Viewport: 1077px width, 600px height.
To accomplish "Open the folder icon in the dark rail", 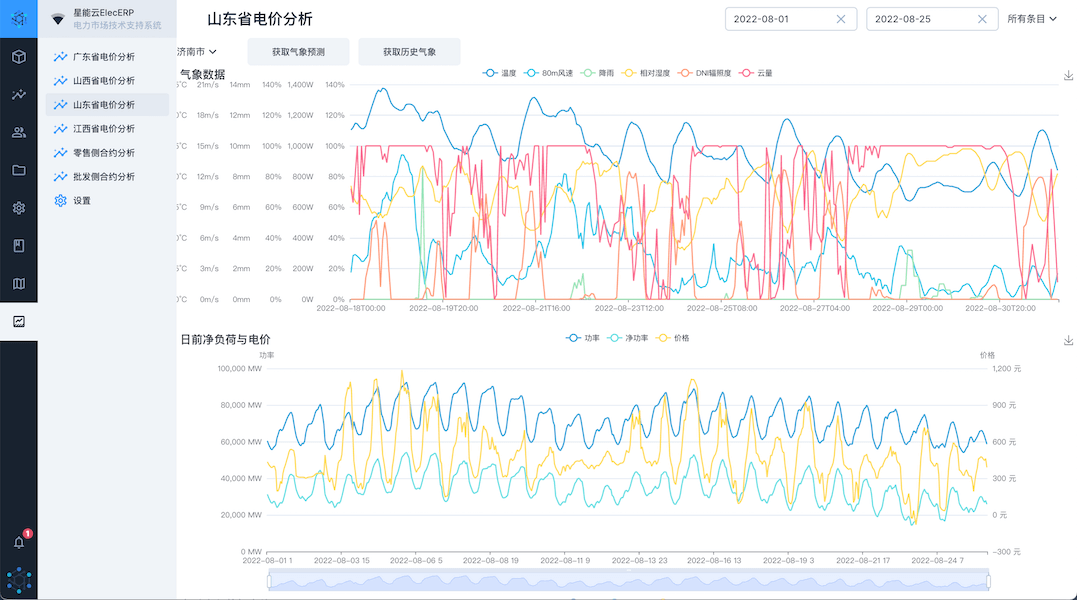I will (x=19, y=170).
